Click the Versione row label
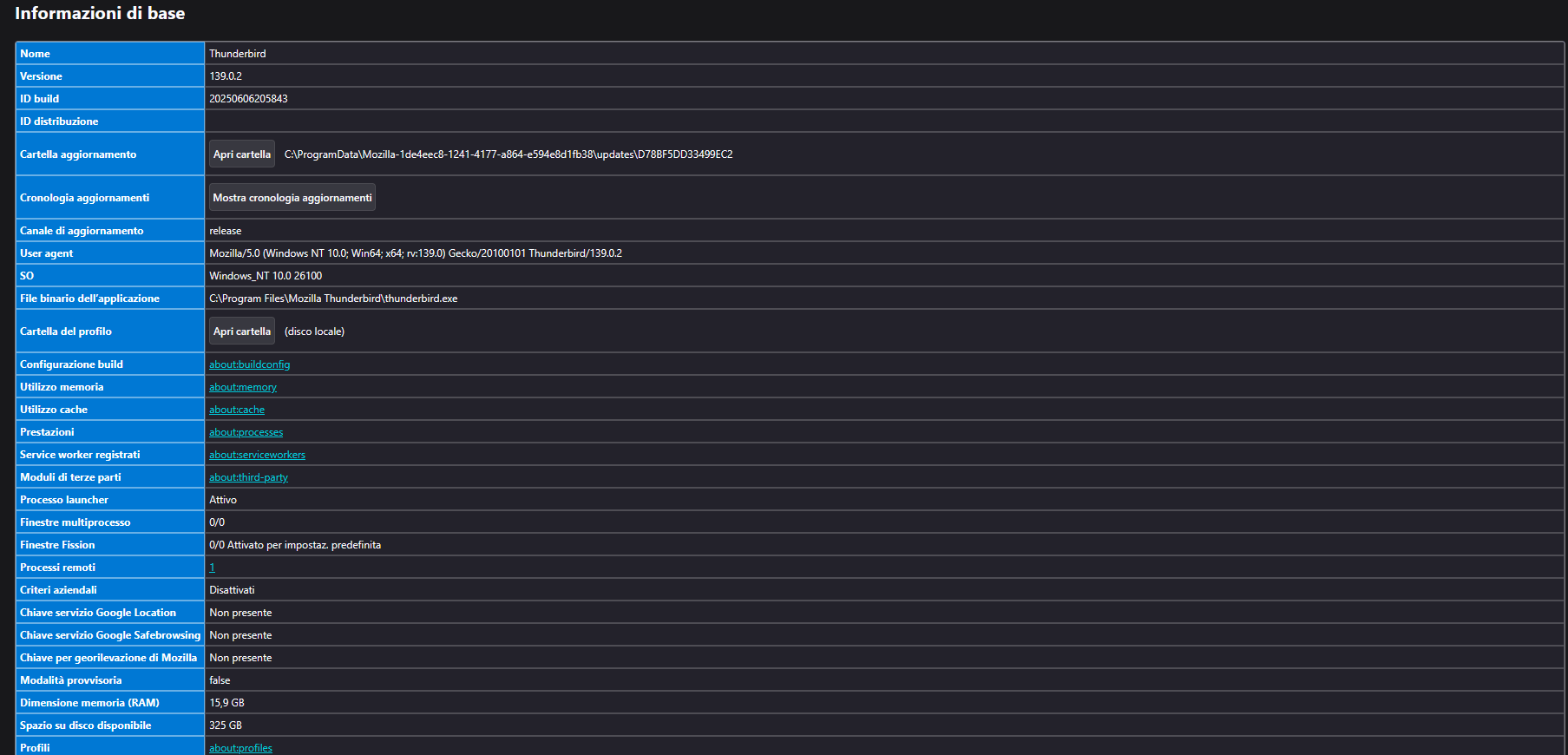1568x755 pixels. pos(41,76)
